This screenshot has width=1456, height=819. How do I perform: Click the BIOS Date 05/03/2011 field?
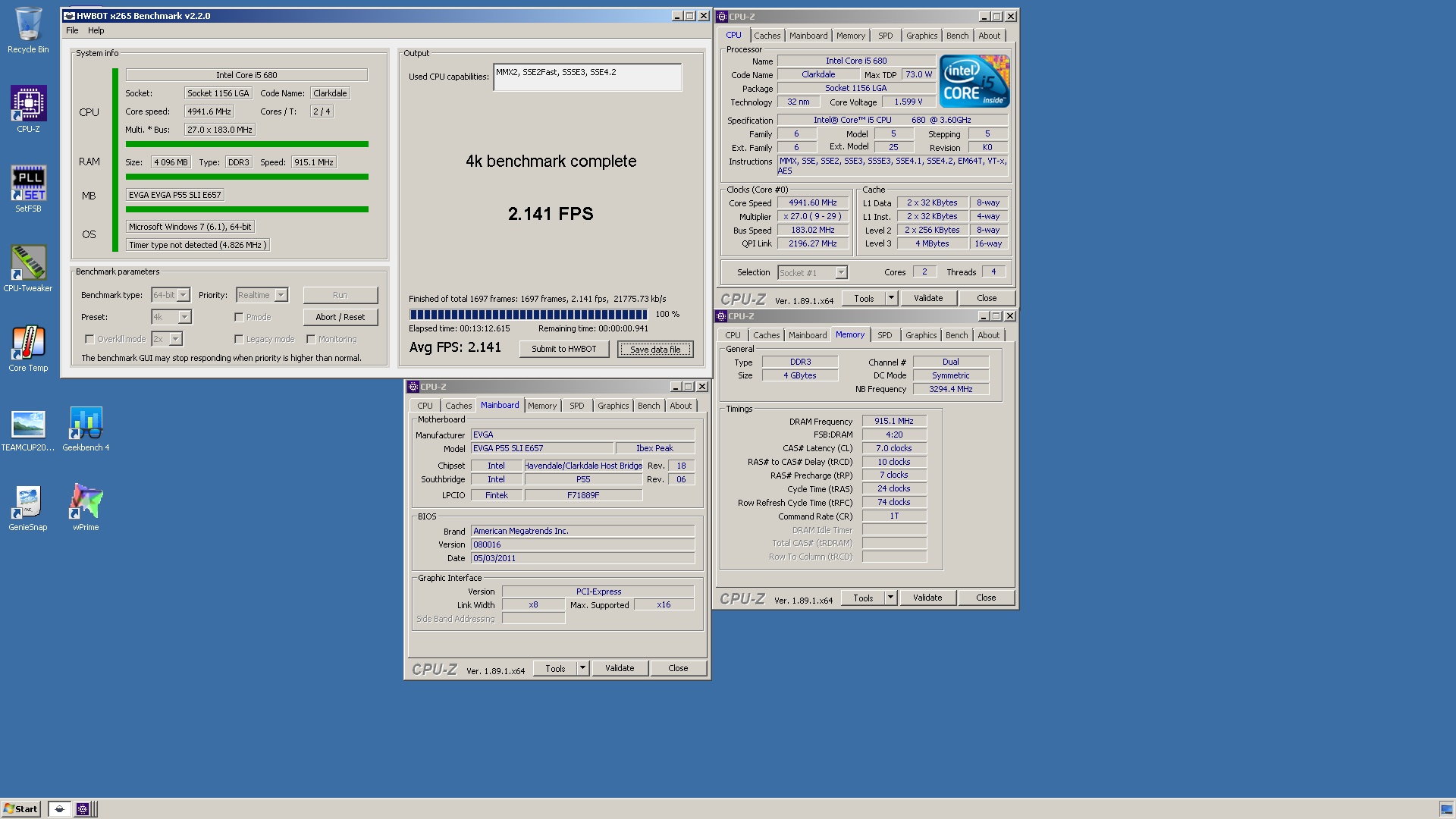coord(582,558)
